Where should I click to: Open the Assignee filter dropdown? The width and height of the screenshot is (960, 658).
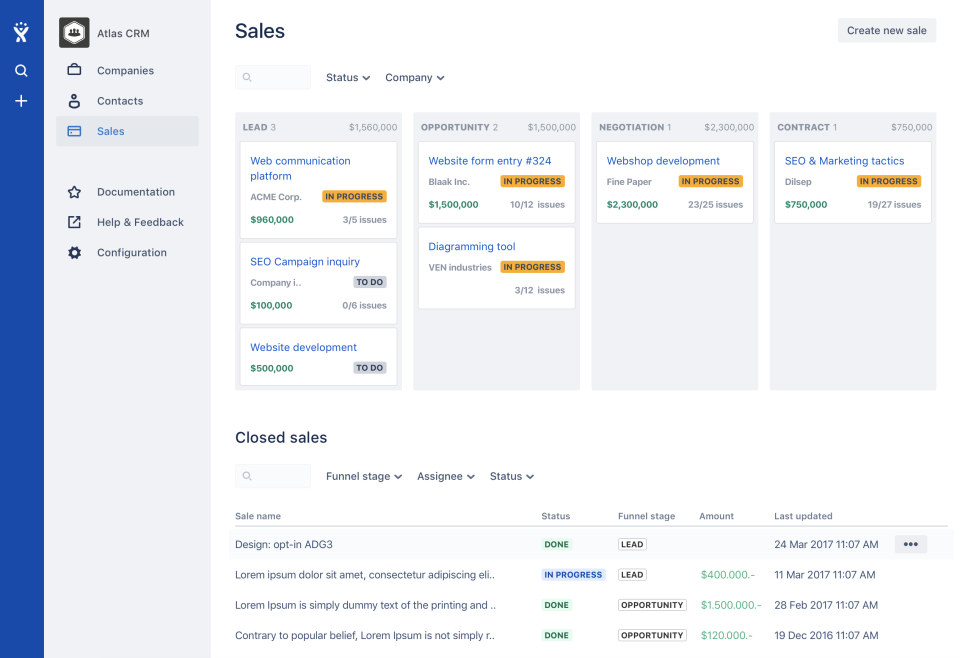[446, 476]
